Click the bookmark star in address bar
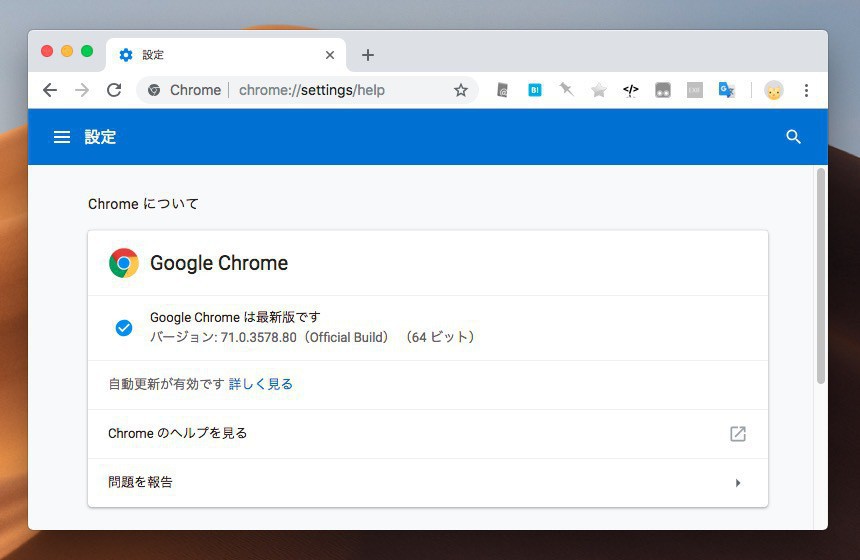860x560 pixels. [x=461, y=90]
